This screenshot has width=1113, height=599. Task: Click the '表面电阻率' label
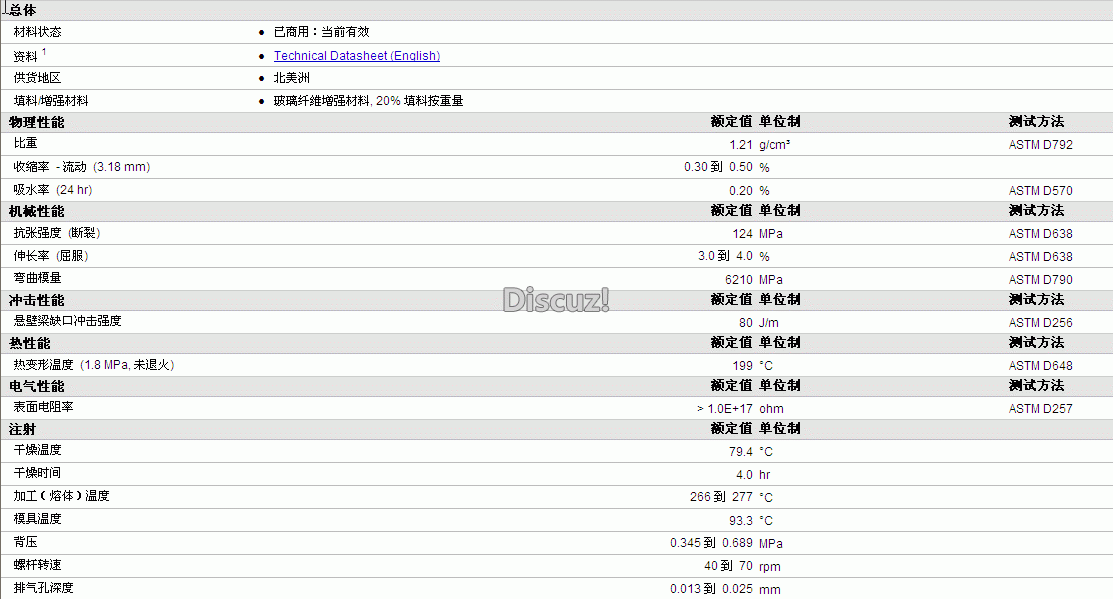point(43,407)
